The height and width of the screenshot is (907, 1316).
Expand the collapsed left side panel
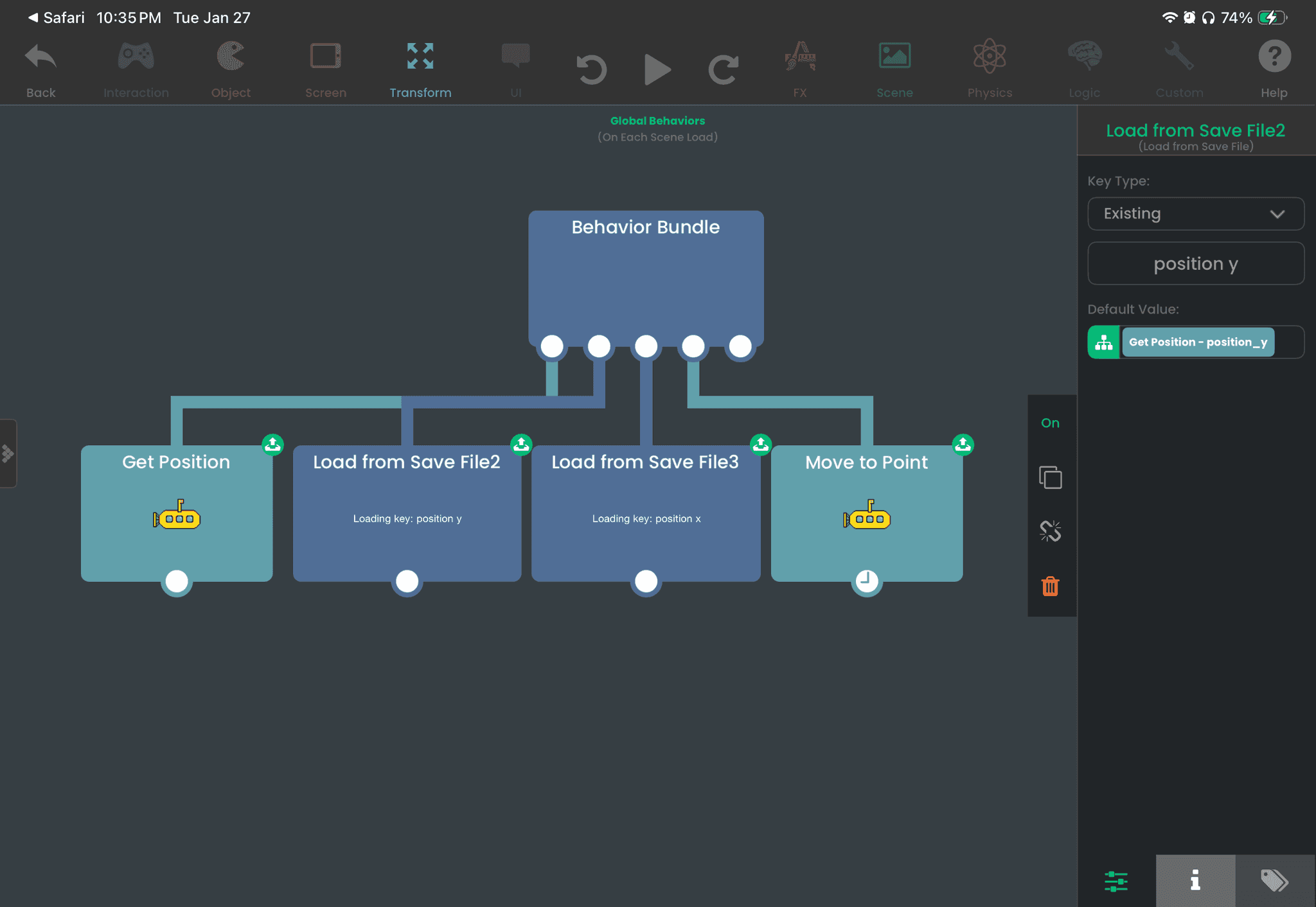[8, 453]
